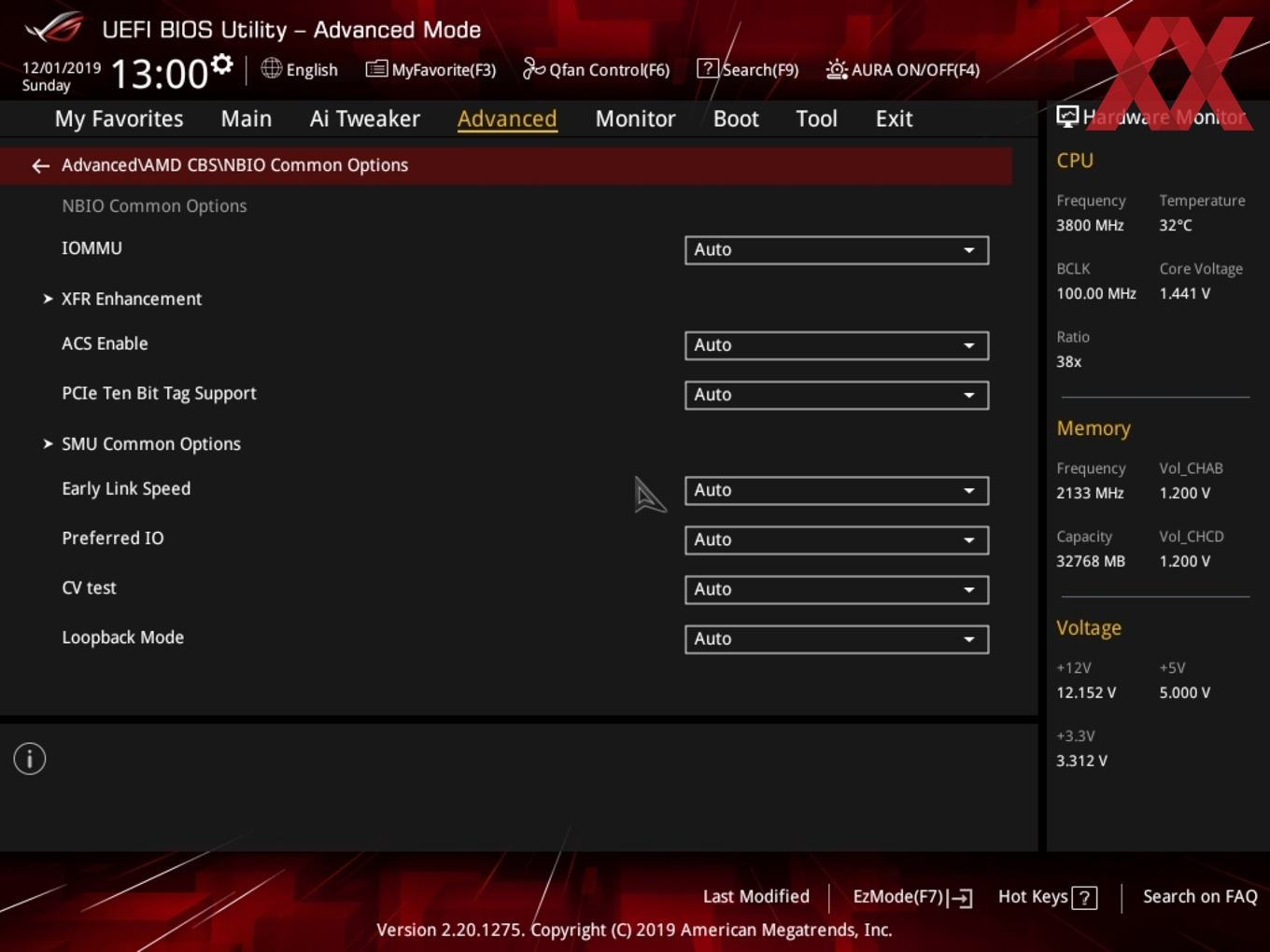1270x952 pixels.
Task: Open the Loopback Mode dropdown
Action: [x=837, y=638]
